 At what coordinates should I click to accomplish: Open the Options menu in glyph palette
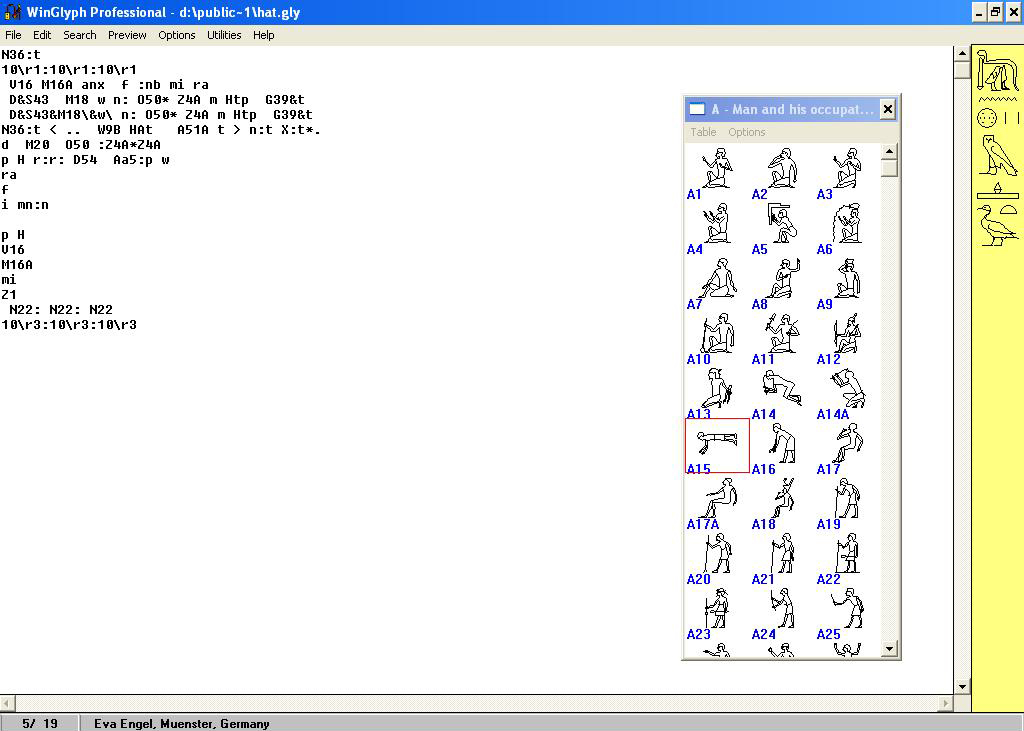click(746, 132)
